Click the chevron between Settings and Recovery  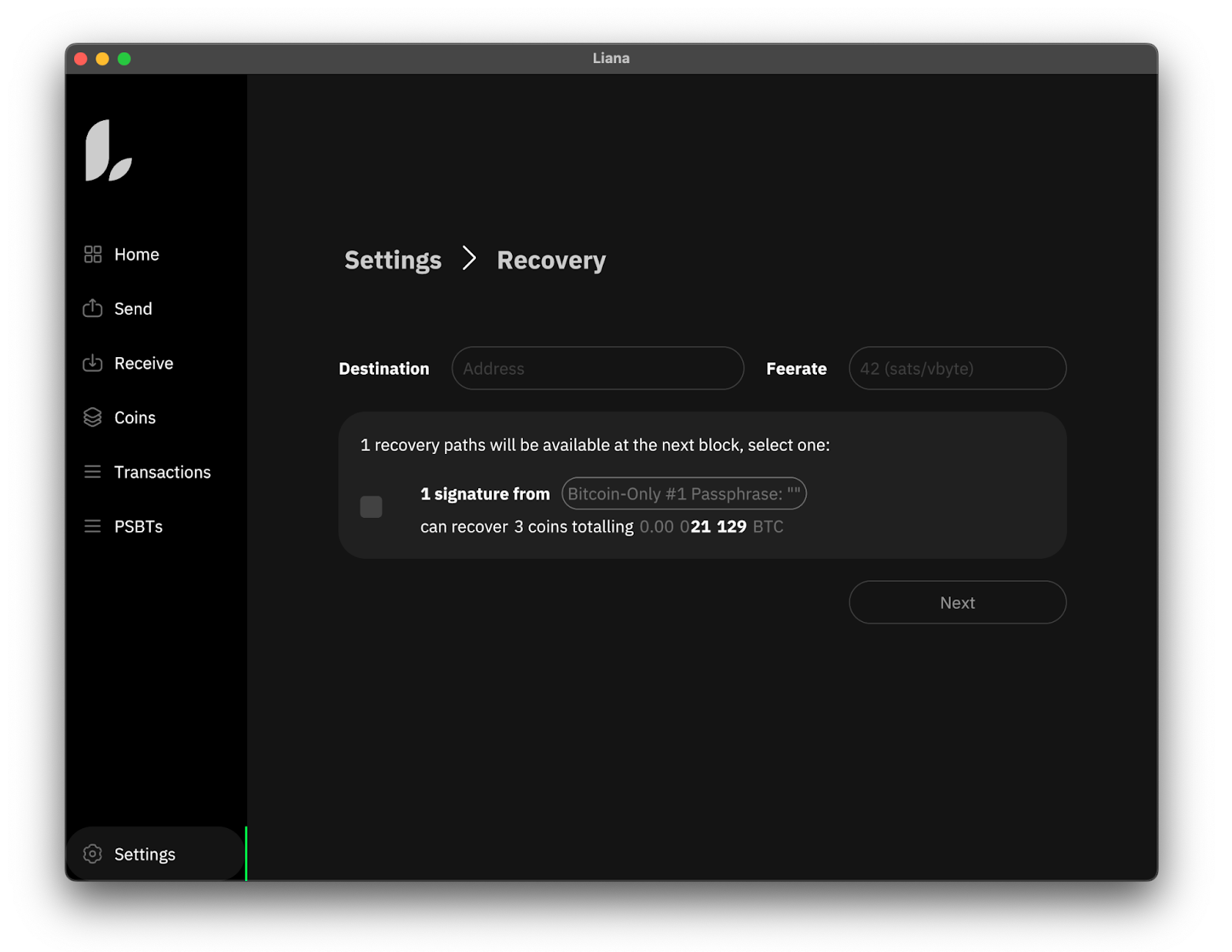(469, 259)
